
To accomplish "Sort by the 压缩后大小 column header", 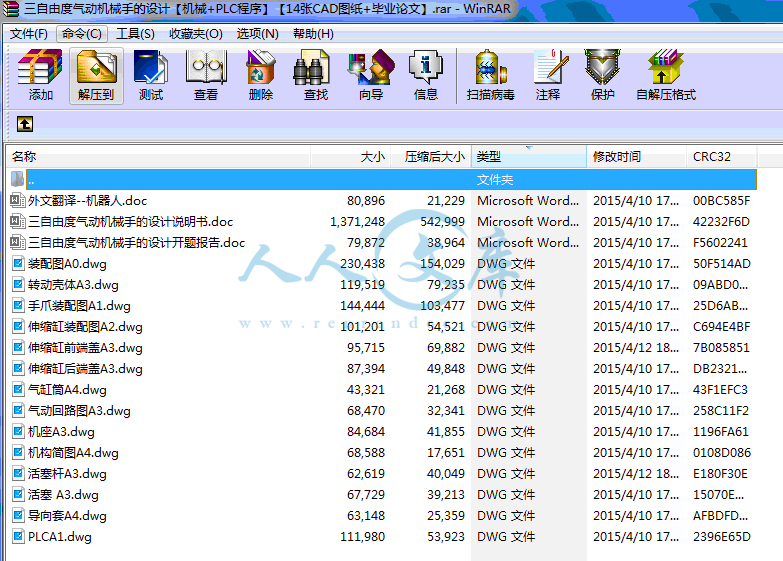I will click(x=430, y=157).
